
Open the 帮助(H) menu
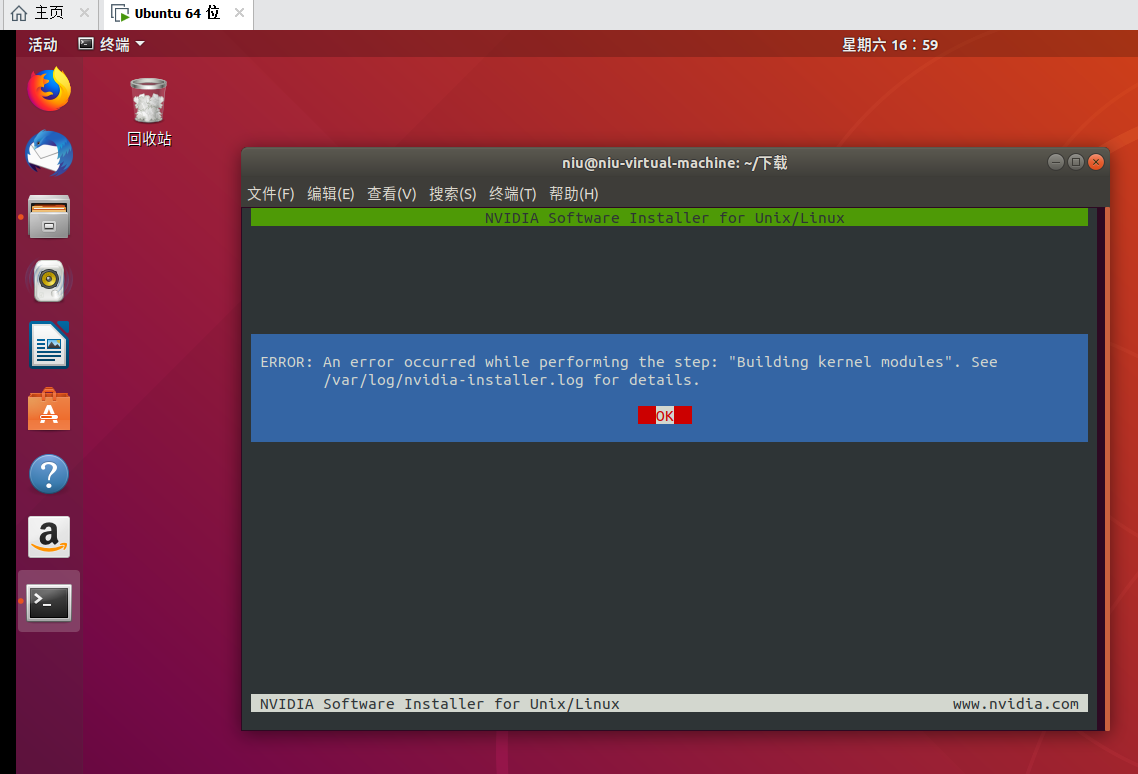click(574, 194)
